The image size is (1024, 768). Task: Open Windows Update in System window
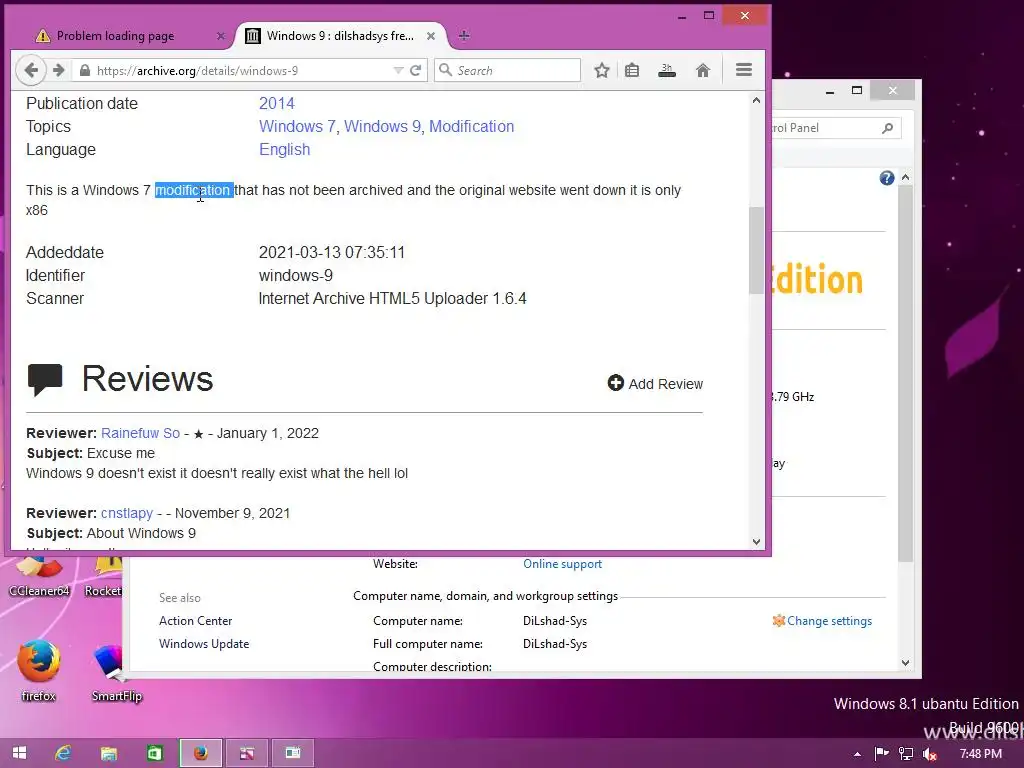[204, 643]
